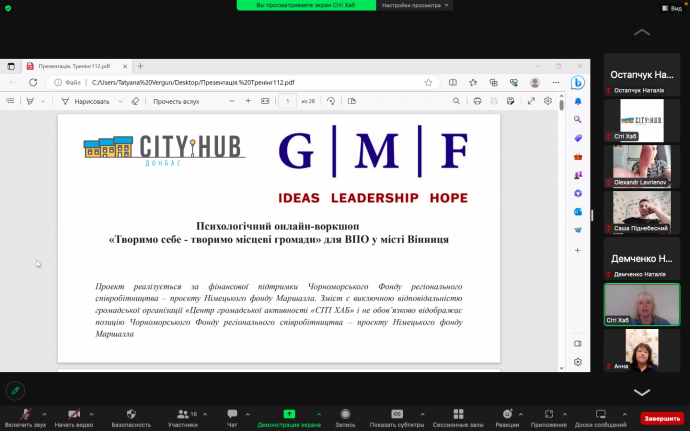Open PDF settings gear icon
Image resolution: width=690 pixels, height=431 pixels.
click(547, 101)
